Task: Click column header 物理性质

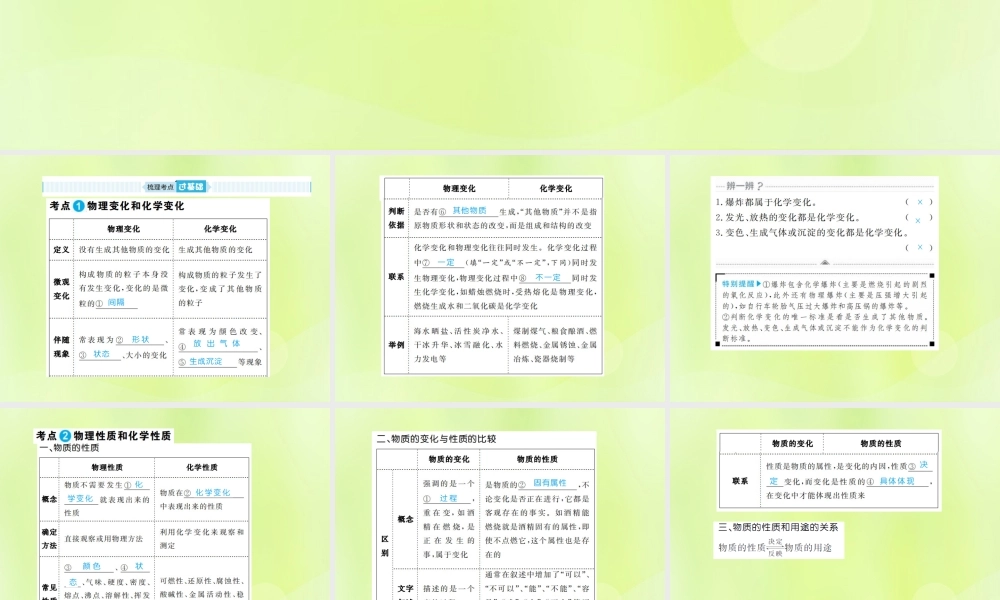Action: point(107,467)
